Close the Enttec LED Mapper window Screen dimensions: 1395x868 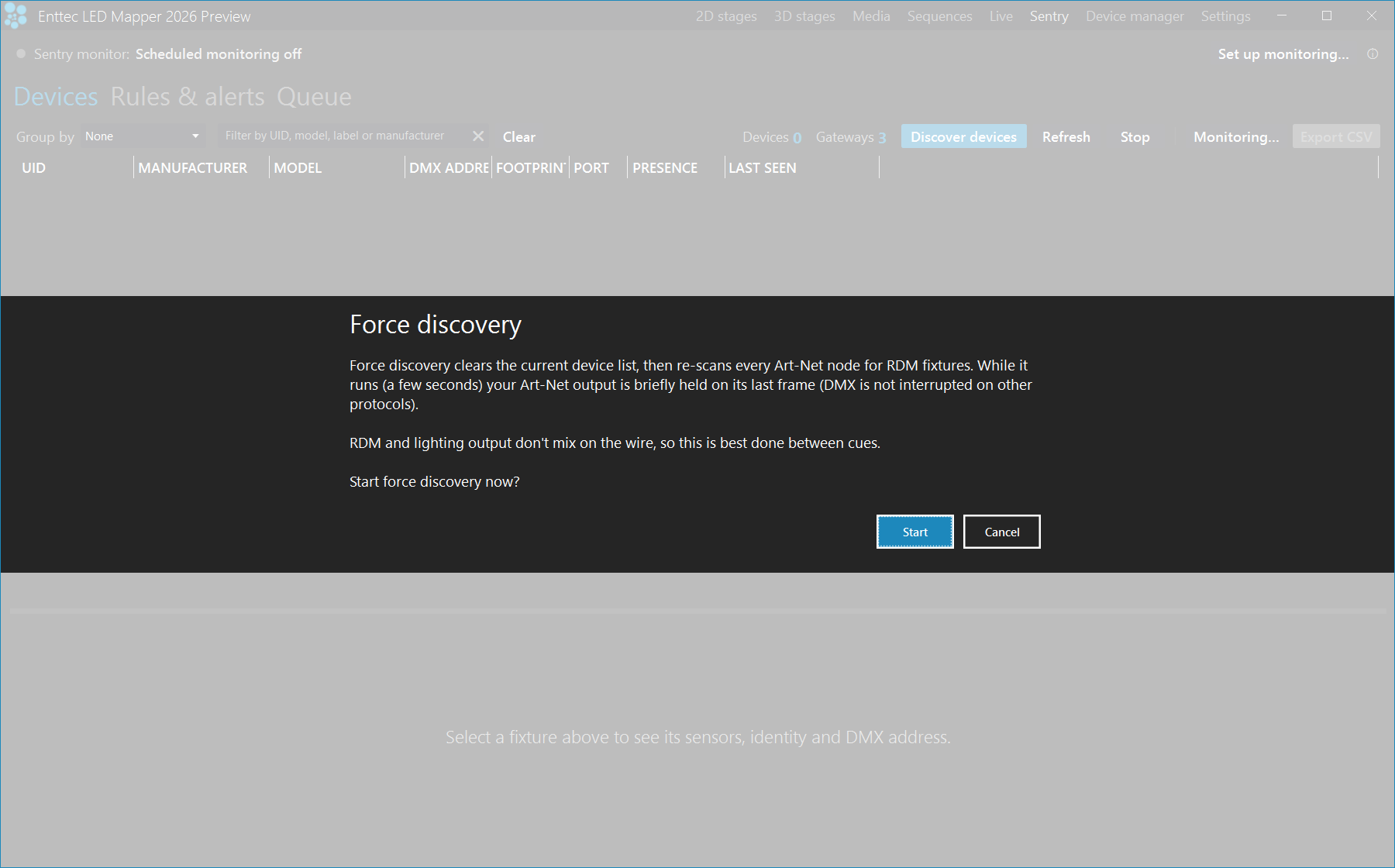click(x=1372, y=15)
